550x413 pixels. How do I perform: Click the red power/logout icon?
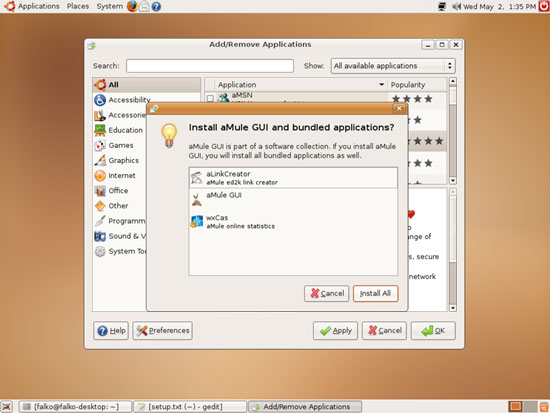(x=544, y=6)
